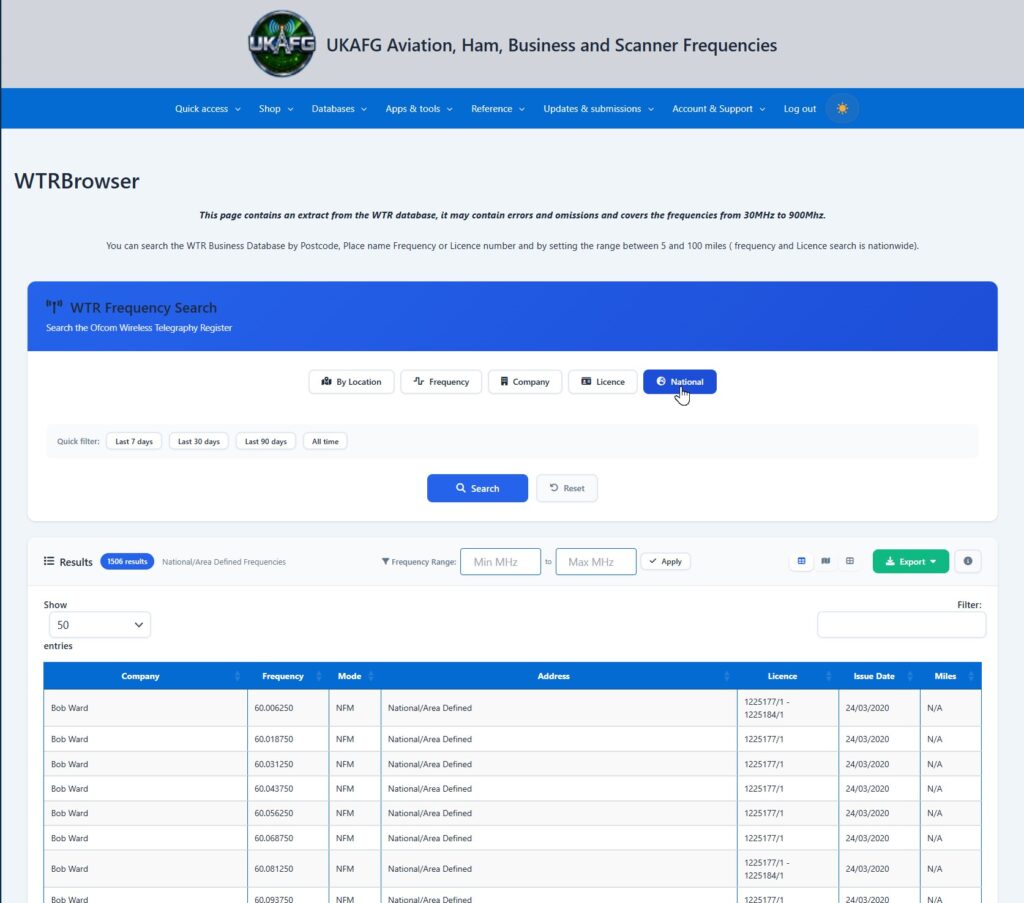Select the By Location search tab
This screenshot has height=903, width=1024.
pos(351,382)
